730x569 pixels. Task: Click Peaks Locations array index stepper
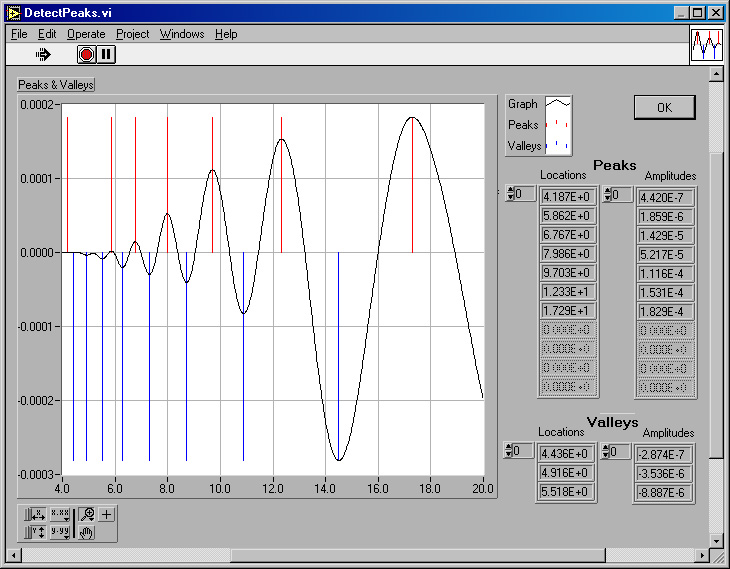(x=510, y=194)
